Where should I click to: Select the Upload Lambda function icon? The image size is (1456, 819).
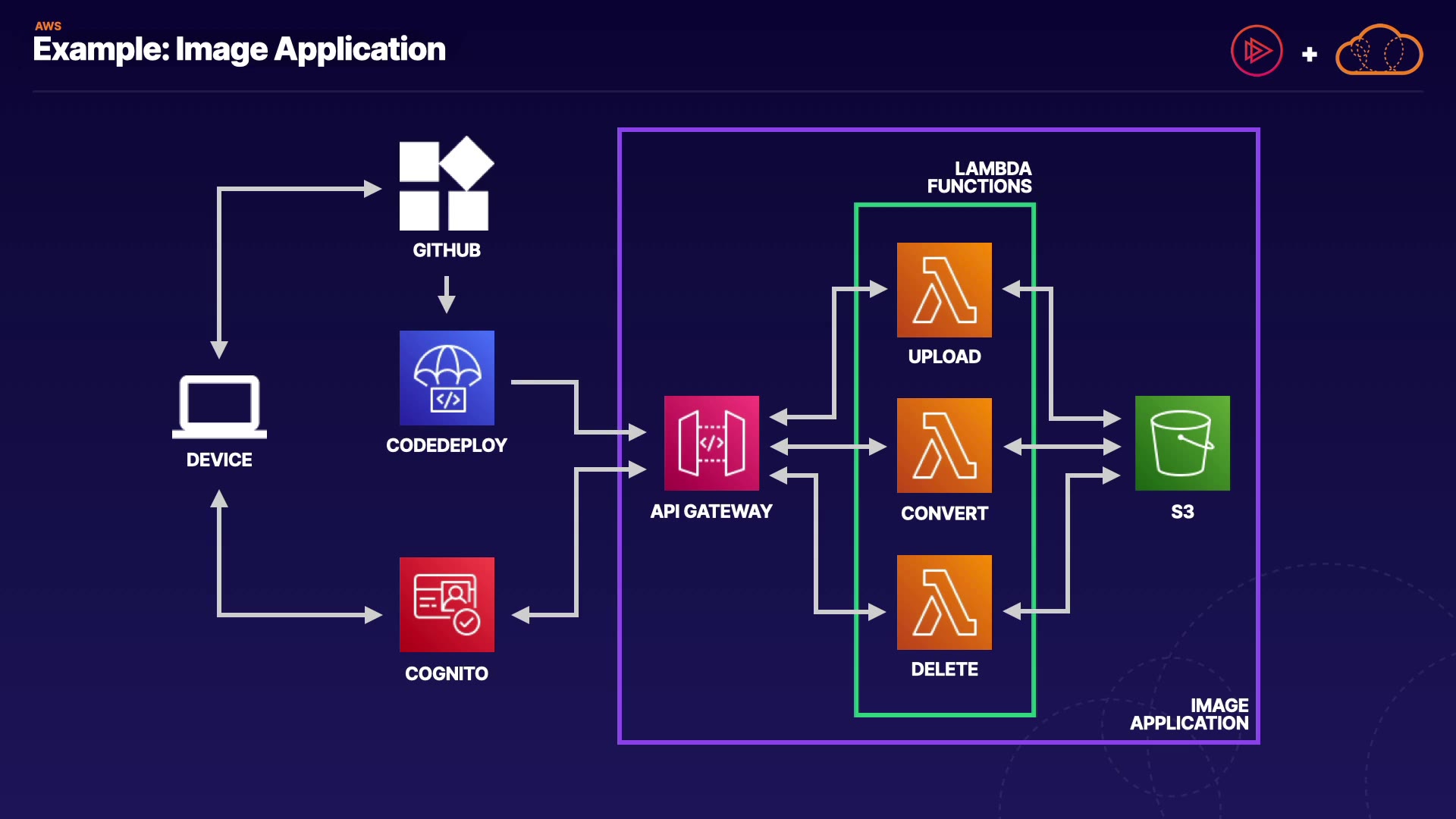pos(944,290)
